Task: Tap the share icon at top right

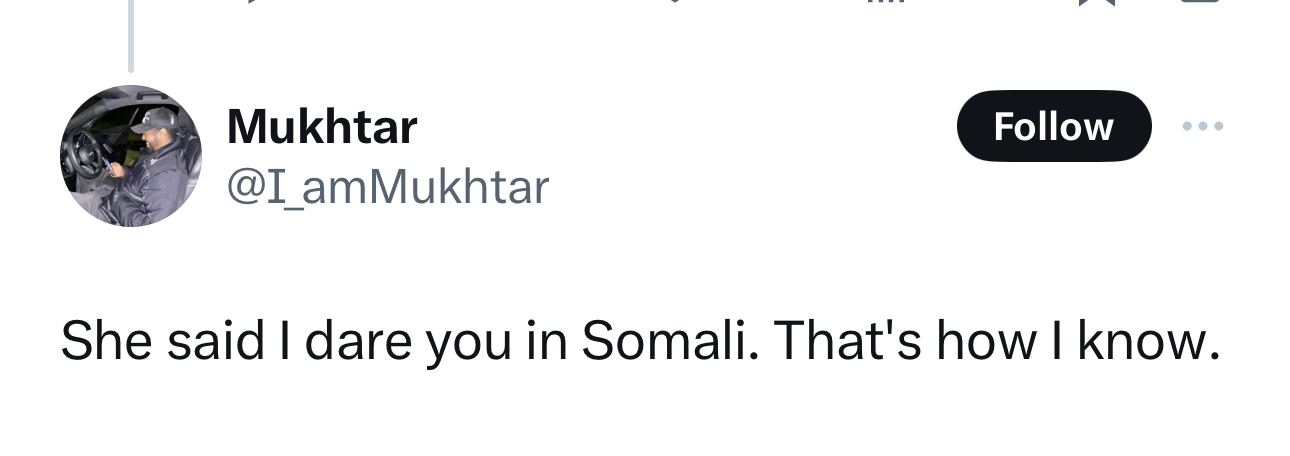Action: [x=1200, y=2]
